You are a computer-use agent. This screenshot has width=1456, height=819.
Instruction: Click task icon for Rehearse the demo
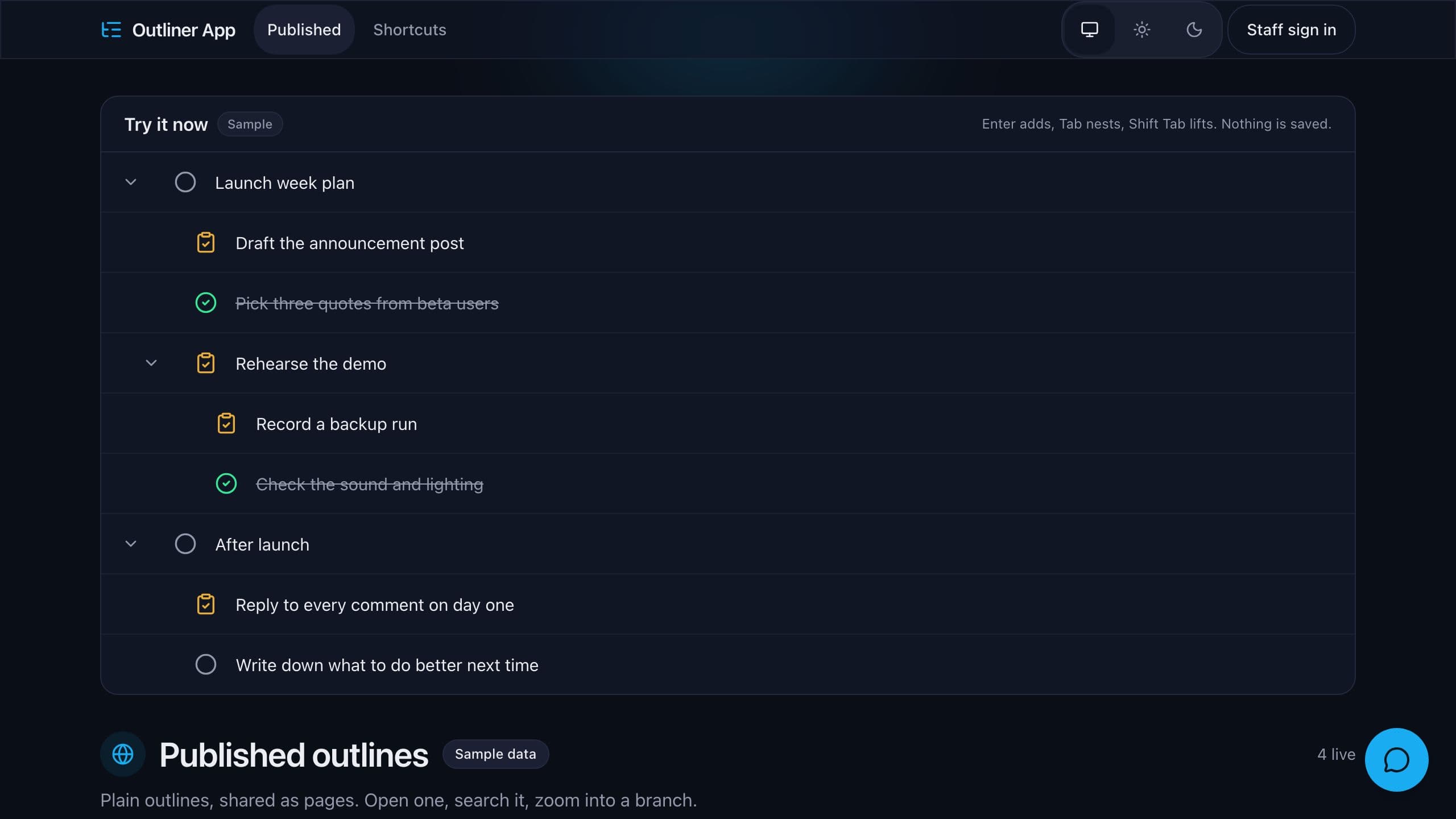206,363
